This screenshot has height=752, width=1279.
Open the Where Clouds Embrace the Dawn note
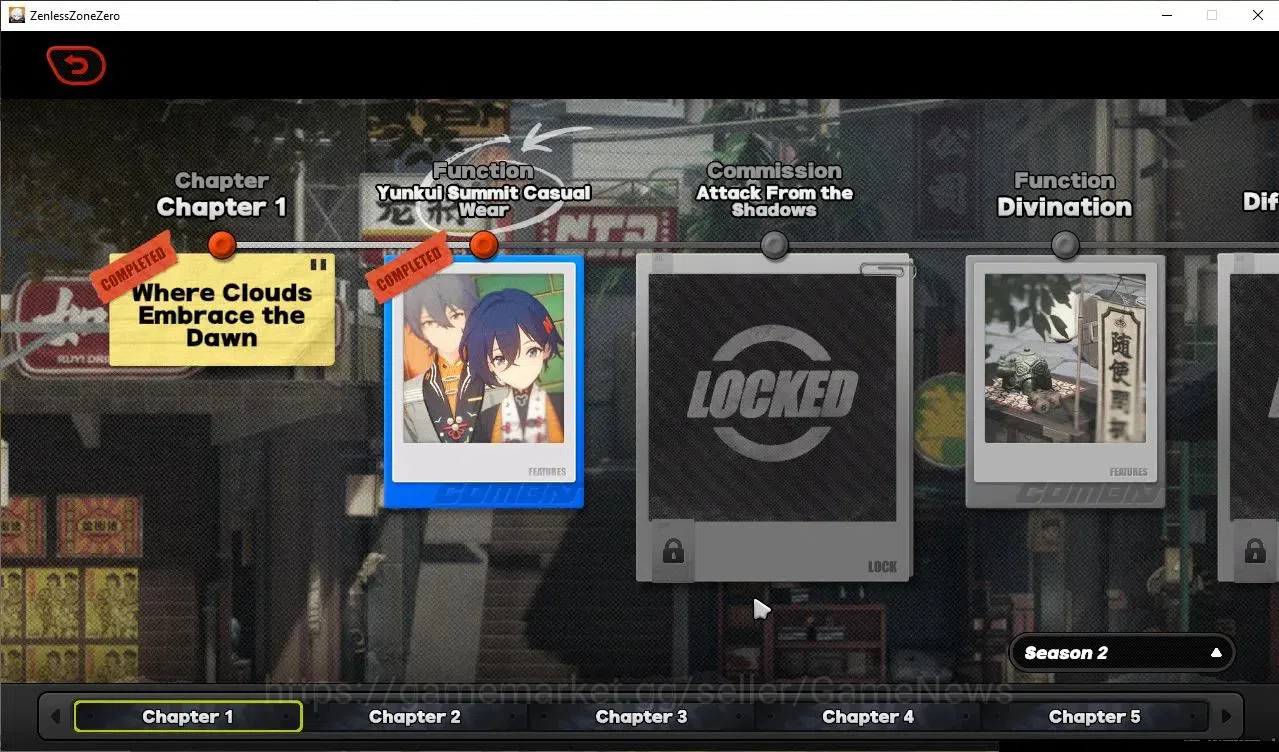click(x=221, y=309)
